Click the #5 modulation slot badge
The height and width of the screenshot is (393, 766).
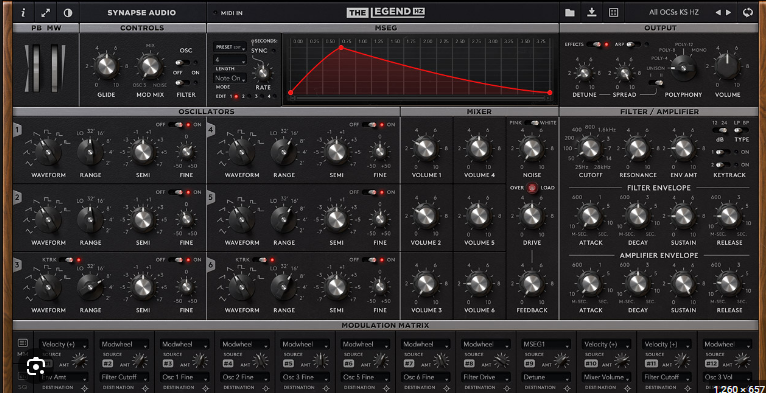288,364
